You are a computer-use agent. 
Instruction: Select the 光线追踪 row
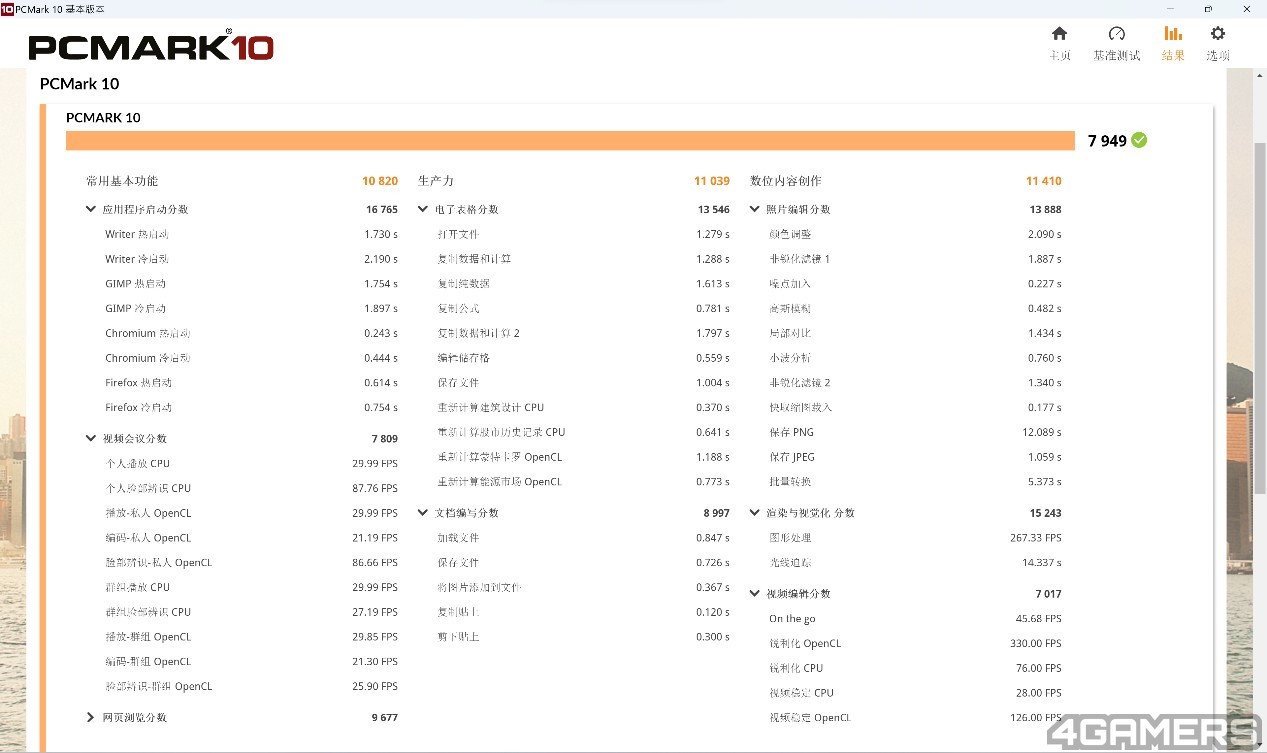(x=915, y=563)
